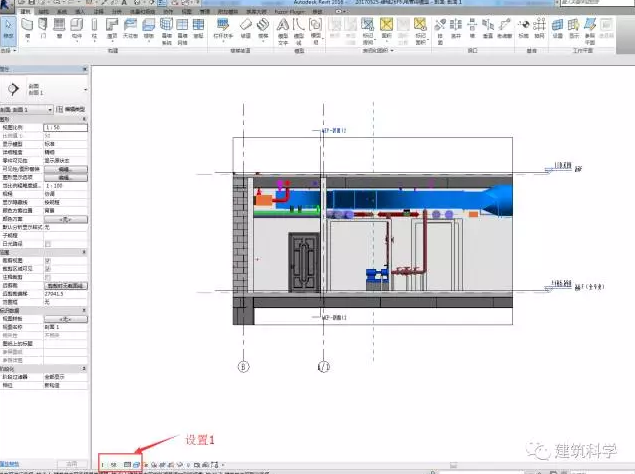Open the Fuzor Plugin ribbon tab
This screenshot has height=474, width=635.
point(290,11)
